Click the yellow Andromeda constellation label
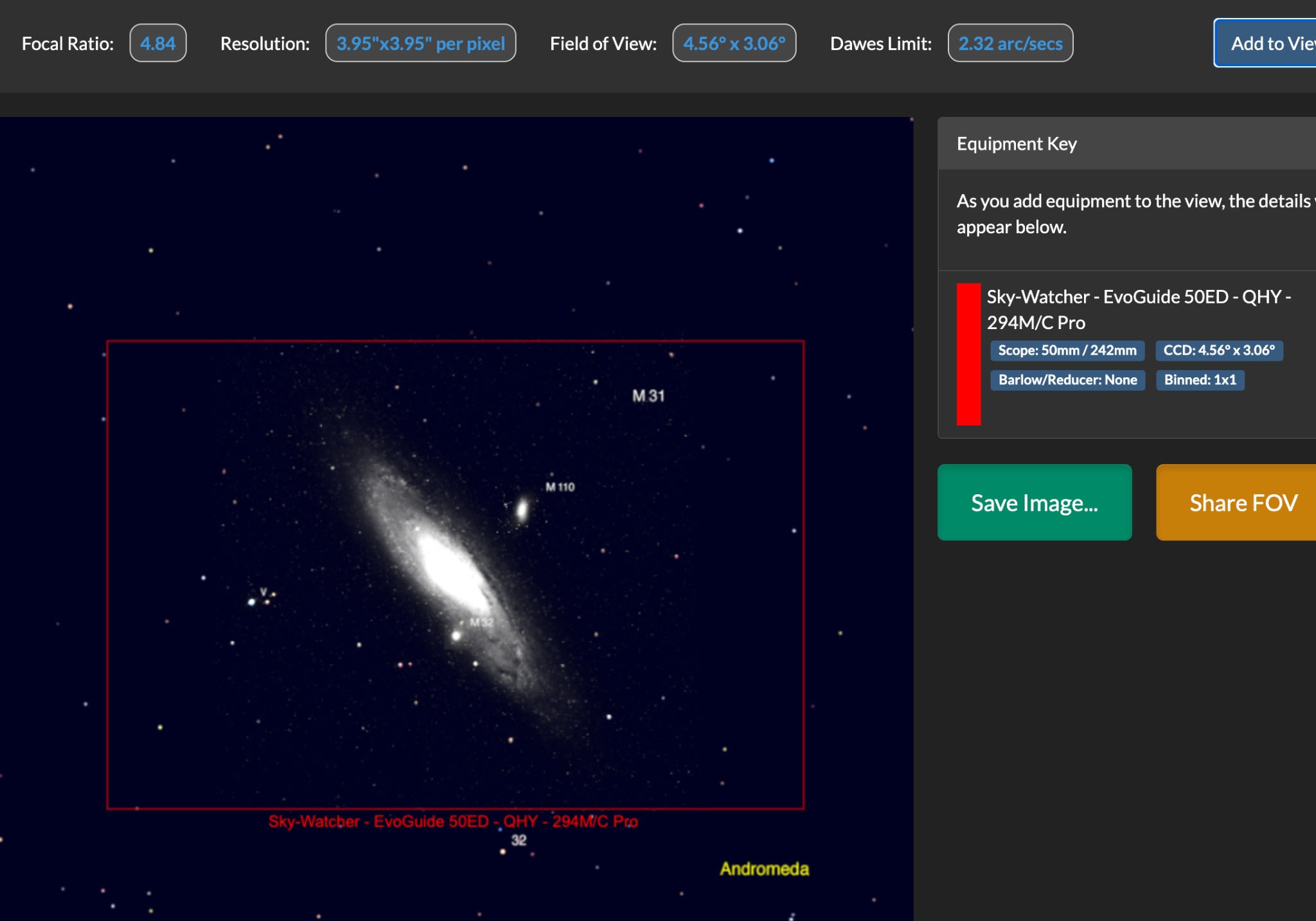The height and width of the screenshot is (921, 1316). click(764, 869)
